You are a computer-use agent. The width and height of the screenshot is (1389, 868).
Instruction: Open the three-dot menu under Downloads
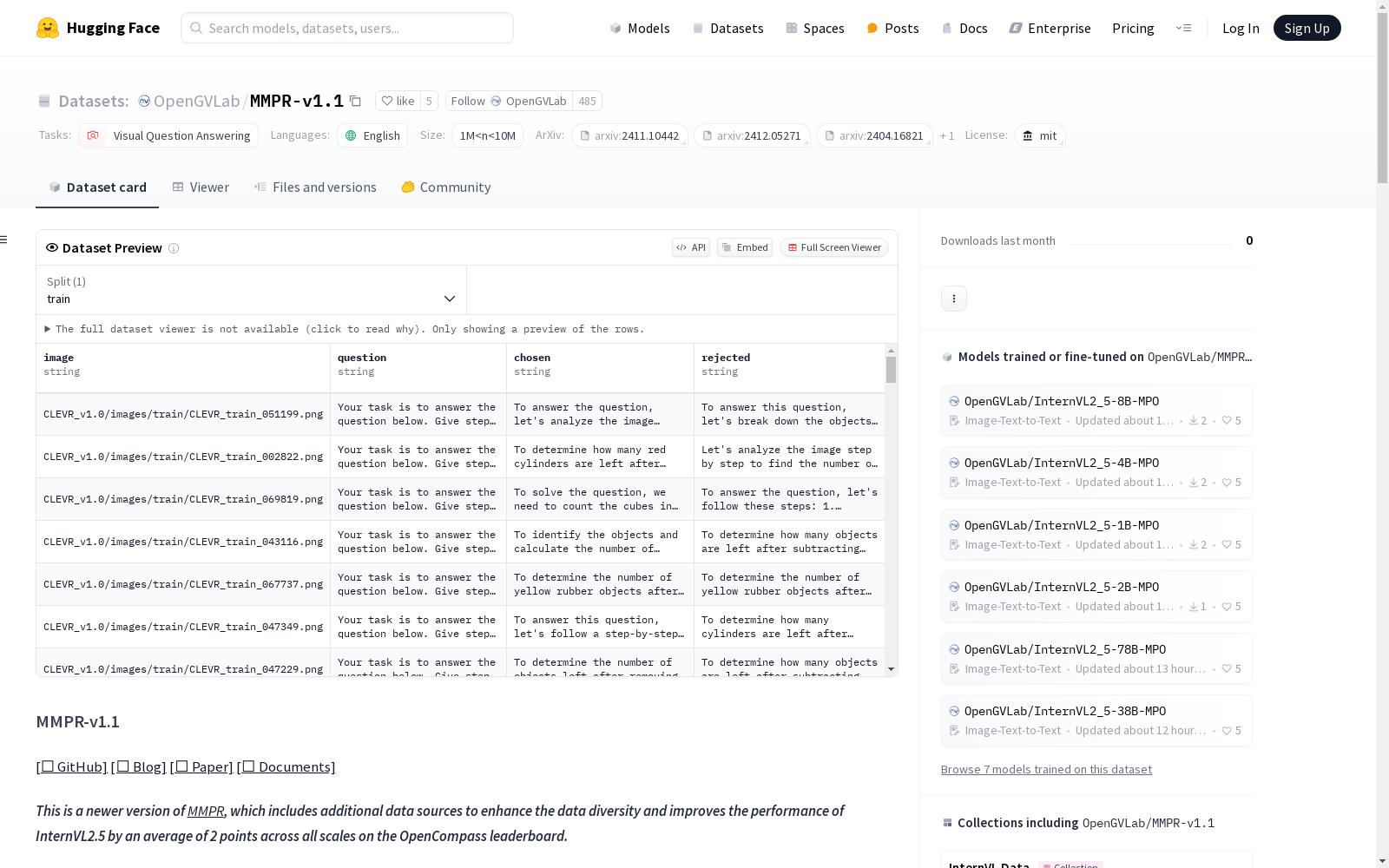click(x=954, y=299)
